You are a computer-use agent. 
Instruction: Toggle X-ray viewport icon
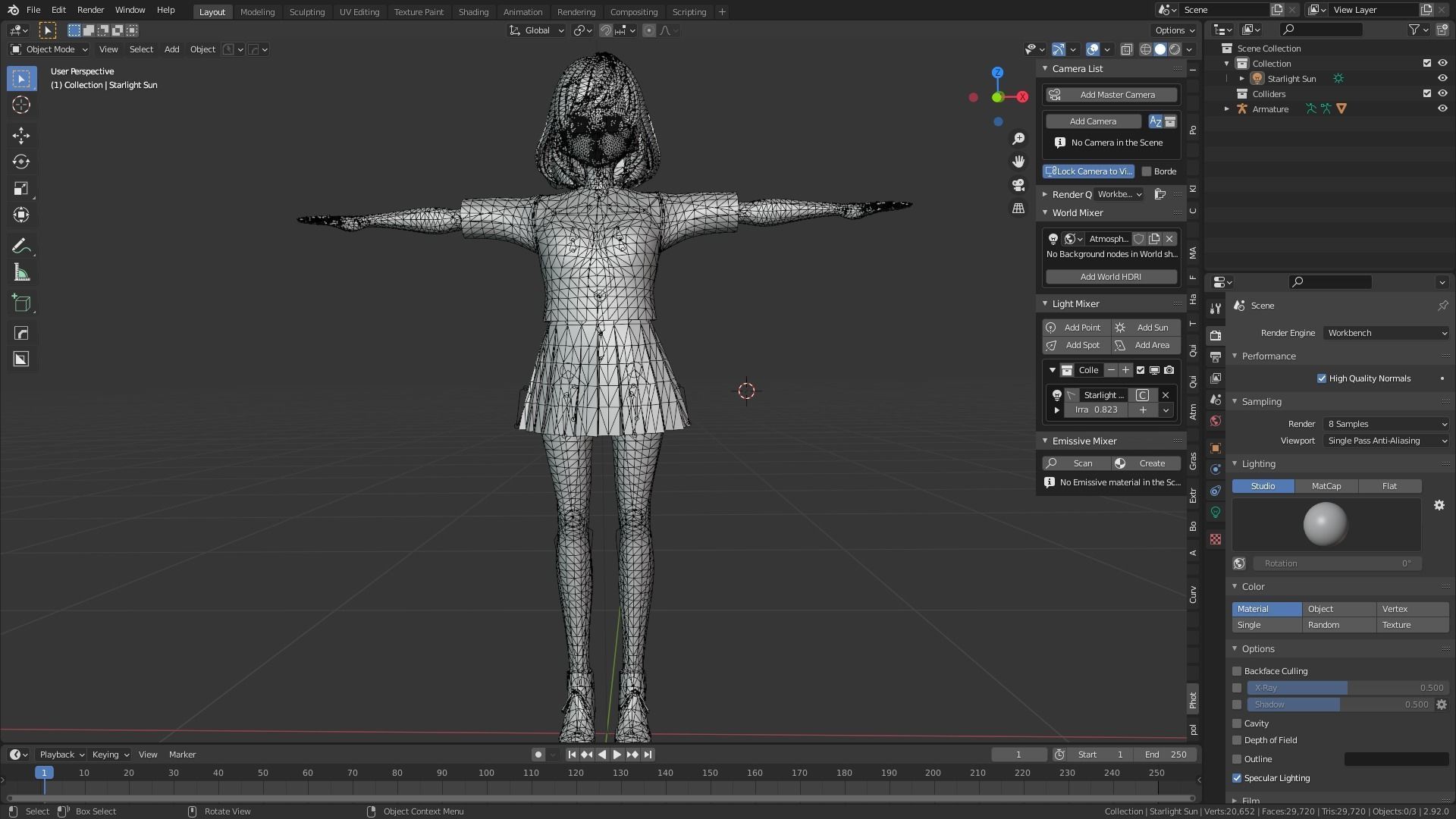tap(1127, 49)
